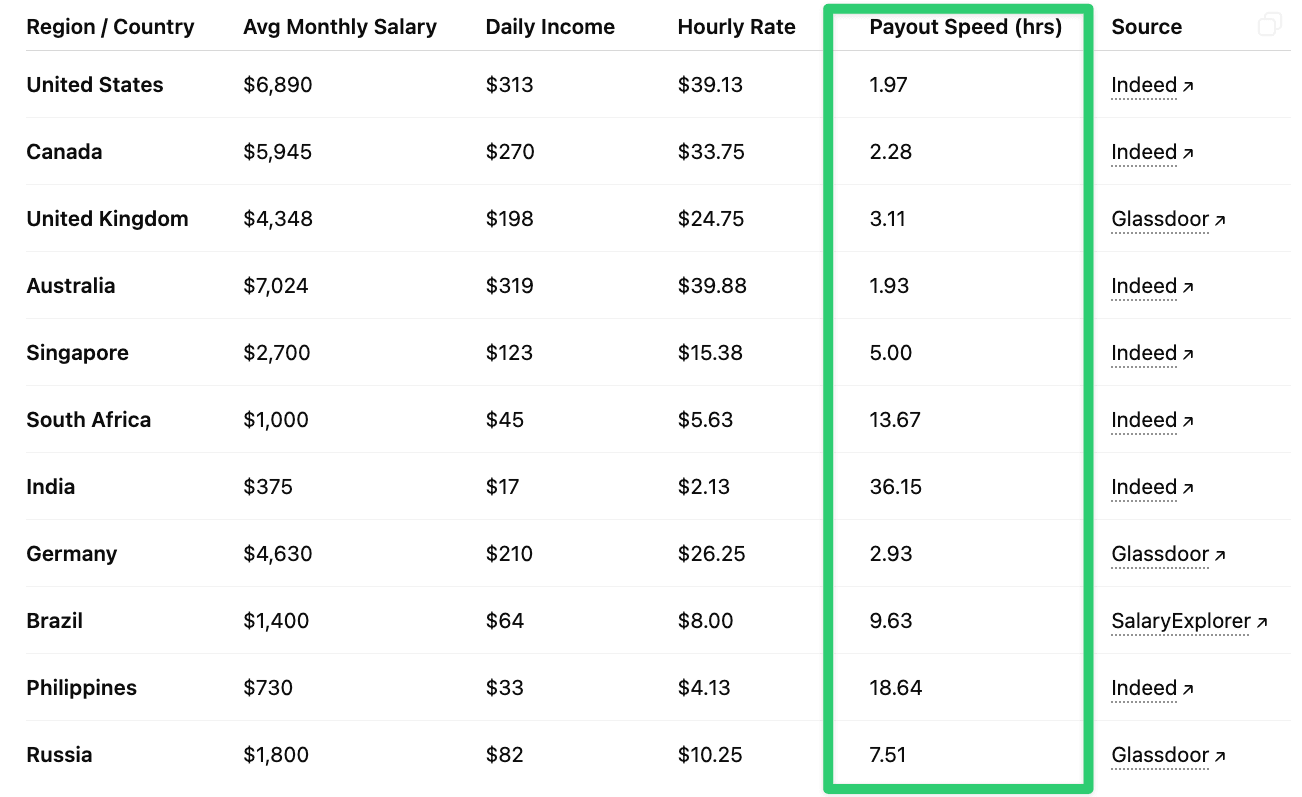The width and height of the screenshot is (1302, 797).
Task: Click the Avg Monthly Salary column header
Action: point(340,27)
